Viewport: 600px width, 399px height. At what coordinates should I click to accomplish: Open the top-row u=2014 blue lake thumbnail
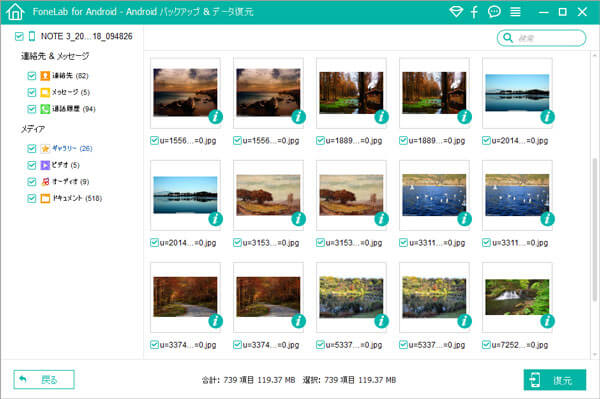517,93
